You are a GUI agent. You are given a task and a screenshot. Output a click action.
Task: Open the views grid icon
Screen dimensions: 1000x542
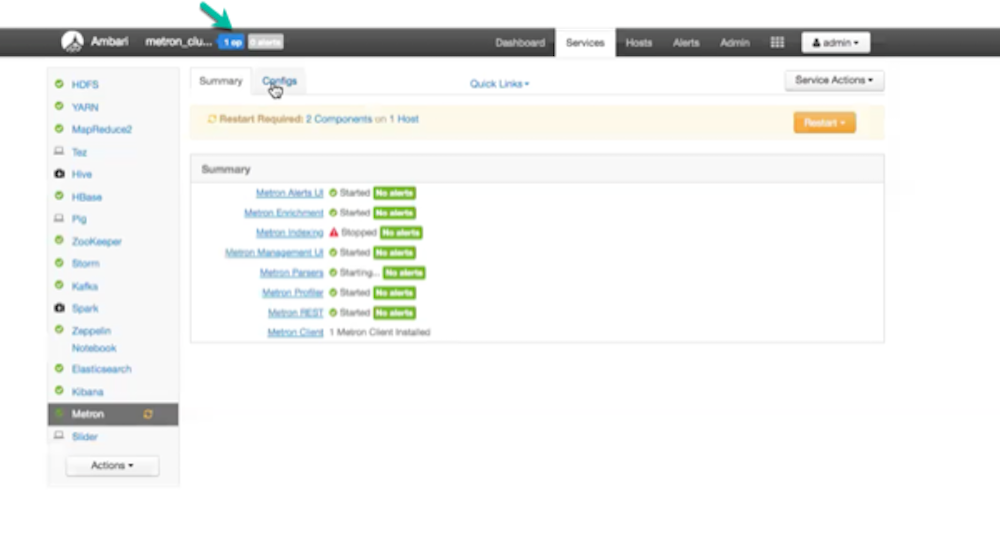(777, 43)
